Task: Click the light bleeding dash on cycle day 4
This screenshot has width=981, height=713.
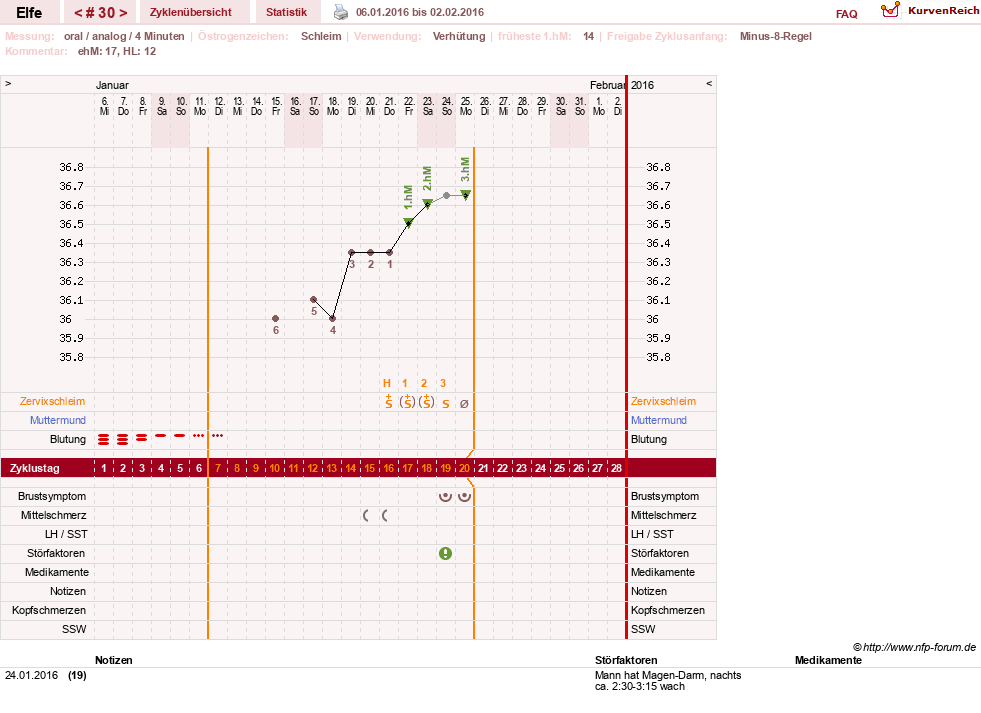Action: click(x=161, y=435)
